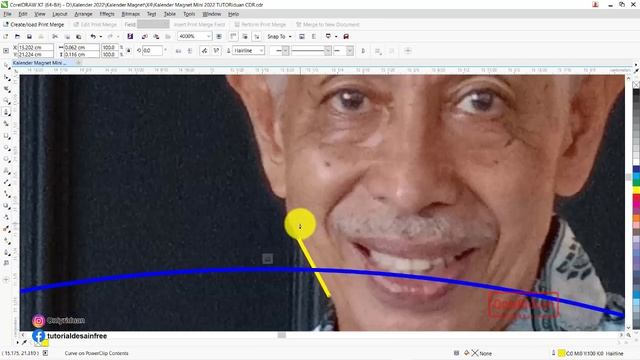Toggle the Close Curve button
The height and width of the screenshot is (360, 640).
363,51
